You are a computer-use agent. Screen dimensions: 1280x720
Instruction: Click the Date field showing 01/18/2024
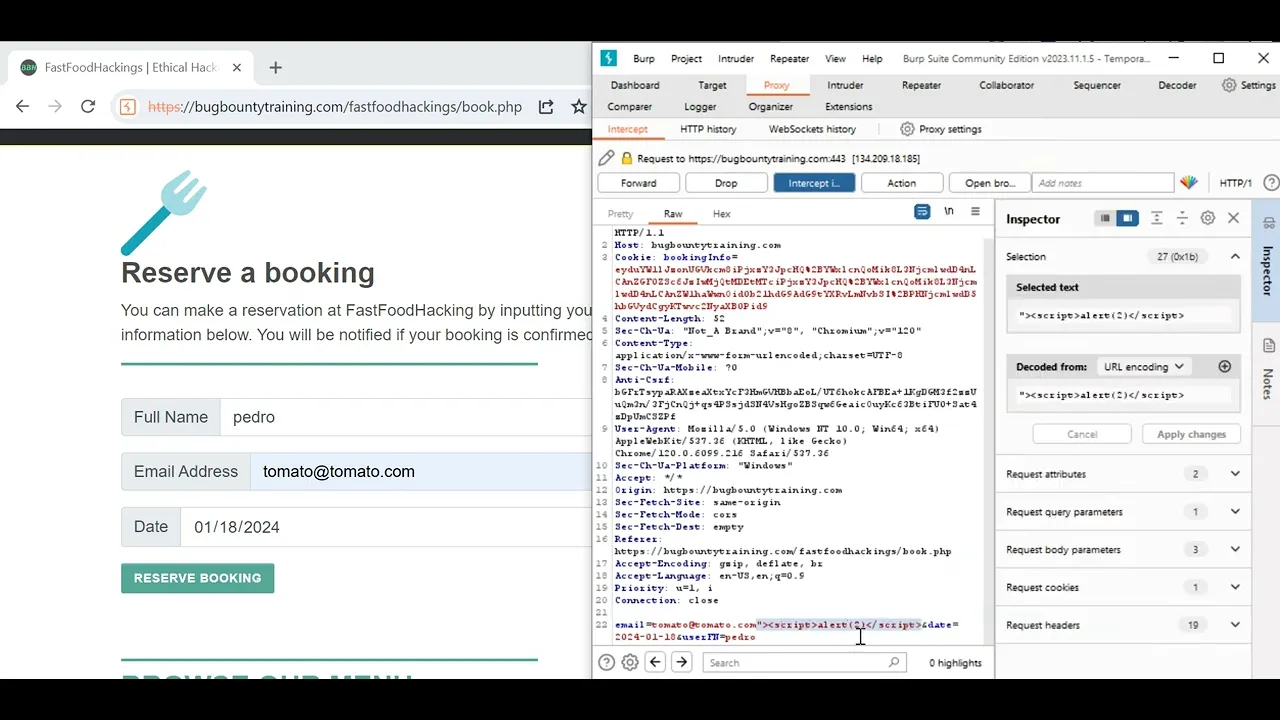(386, 527)
